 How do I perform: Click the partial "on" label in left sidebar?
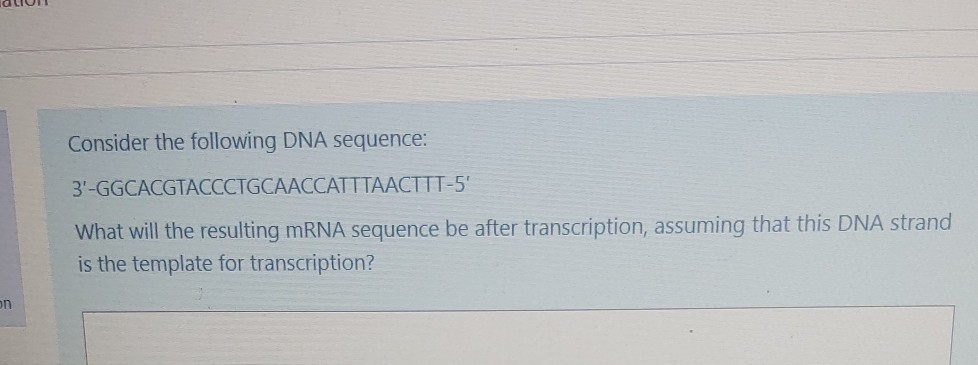pos(6,304)
